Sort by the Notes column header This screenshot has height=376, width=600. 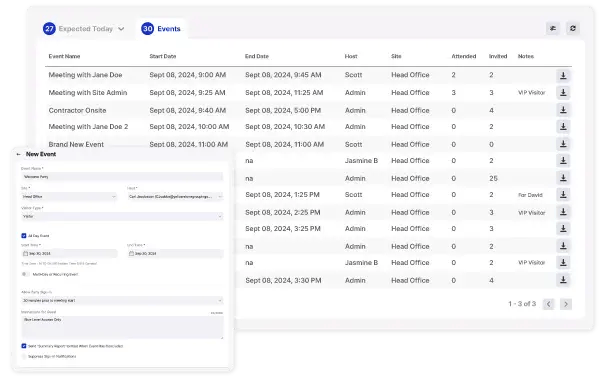(526, 56)
